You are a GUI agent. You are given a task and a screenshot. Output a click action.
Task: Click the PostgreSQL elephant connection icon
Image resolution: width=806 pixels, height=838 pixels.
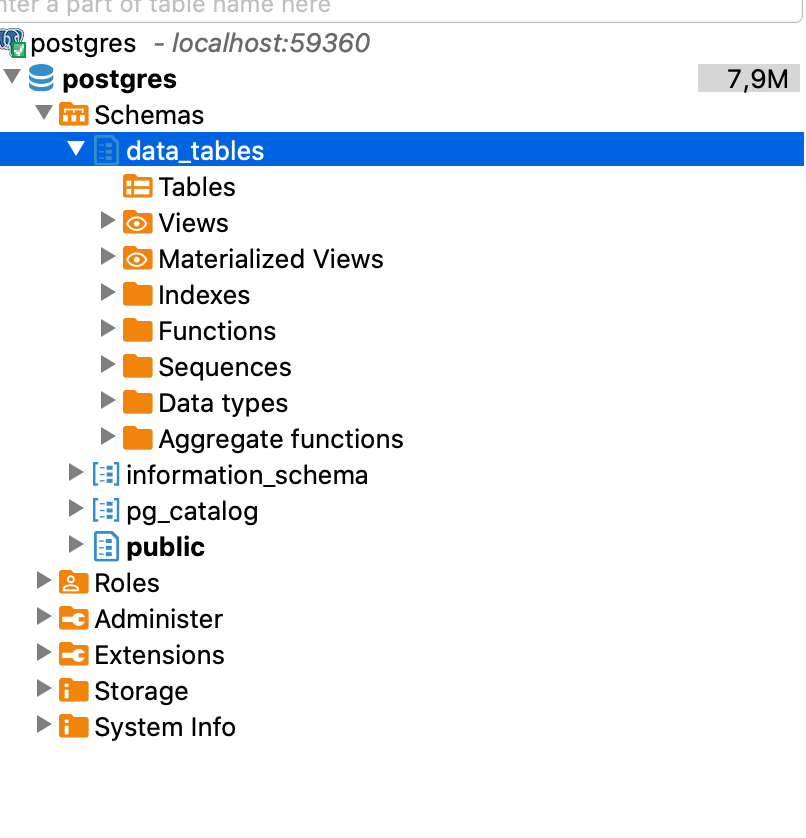pos(13,43)
